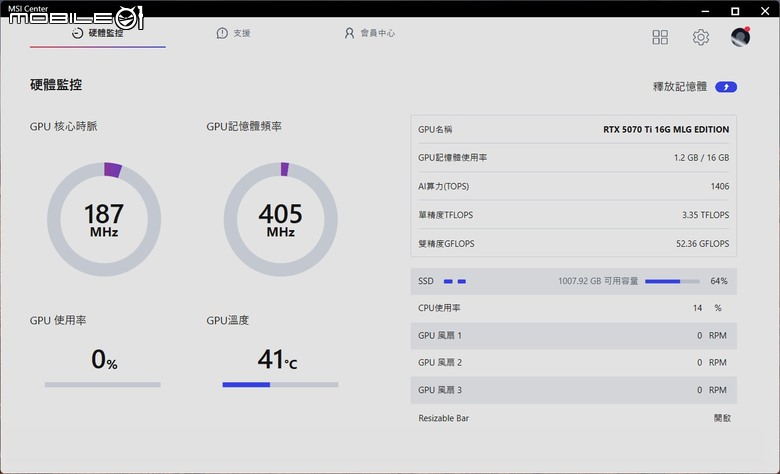Click the GPU usage progress bar

[x=102, y=384]
